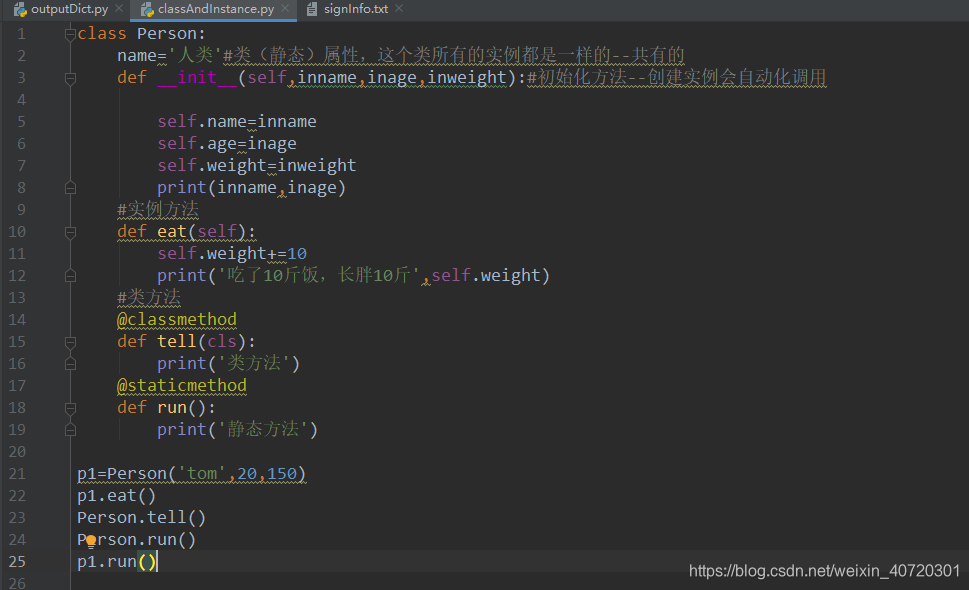
Task: Collapse the class Person fold marker
Action: [x=70, y=34]
